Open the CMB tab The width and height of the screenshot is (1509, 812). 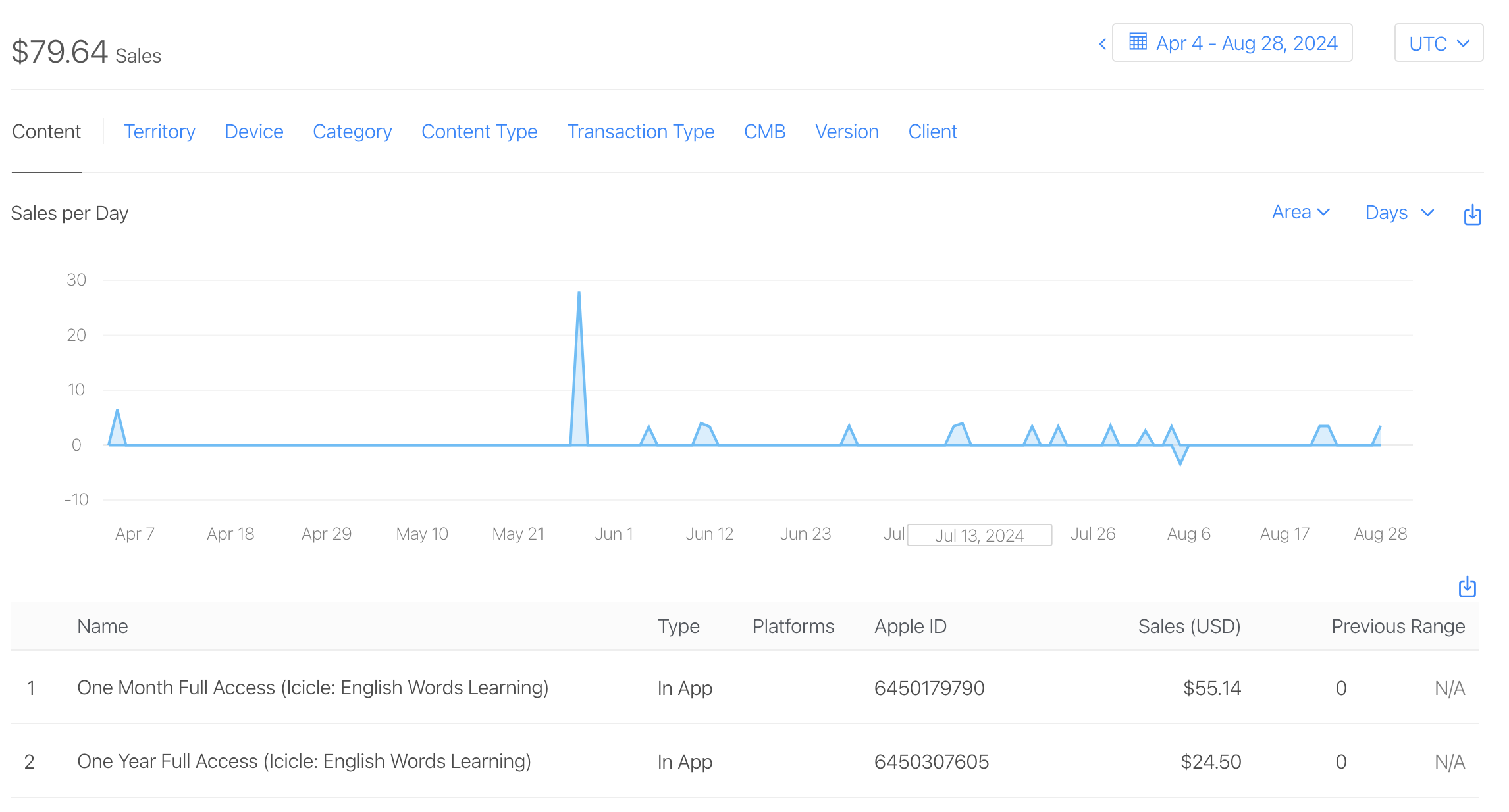[764, 132]
